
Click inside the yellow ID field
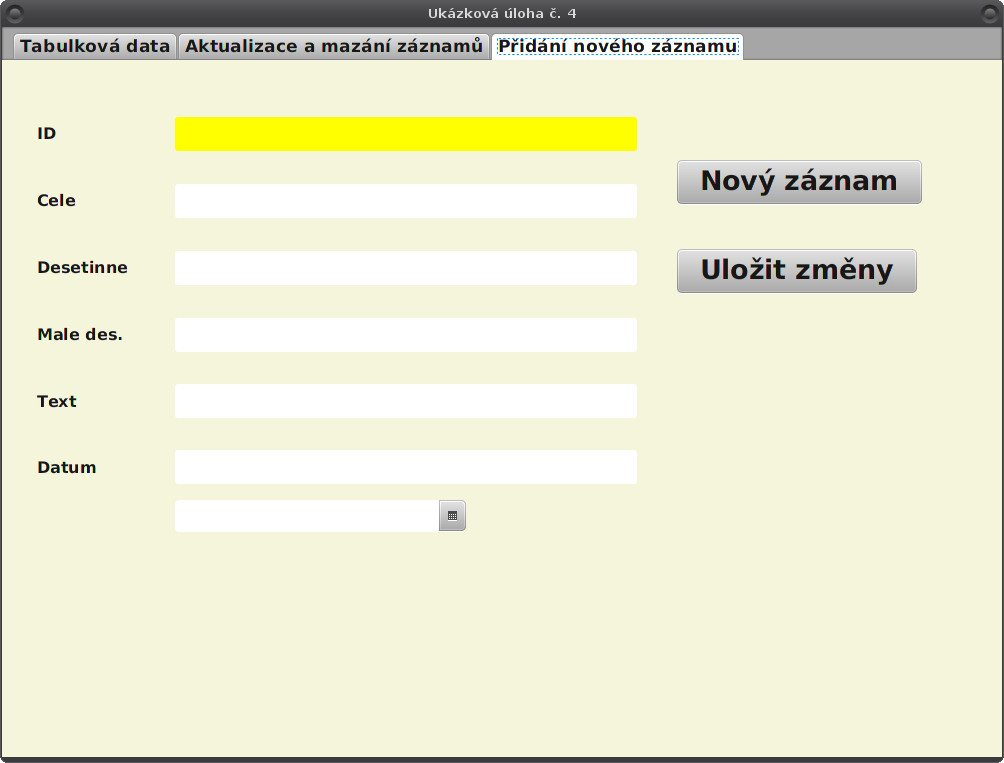(x=405, y=133)
